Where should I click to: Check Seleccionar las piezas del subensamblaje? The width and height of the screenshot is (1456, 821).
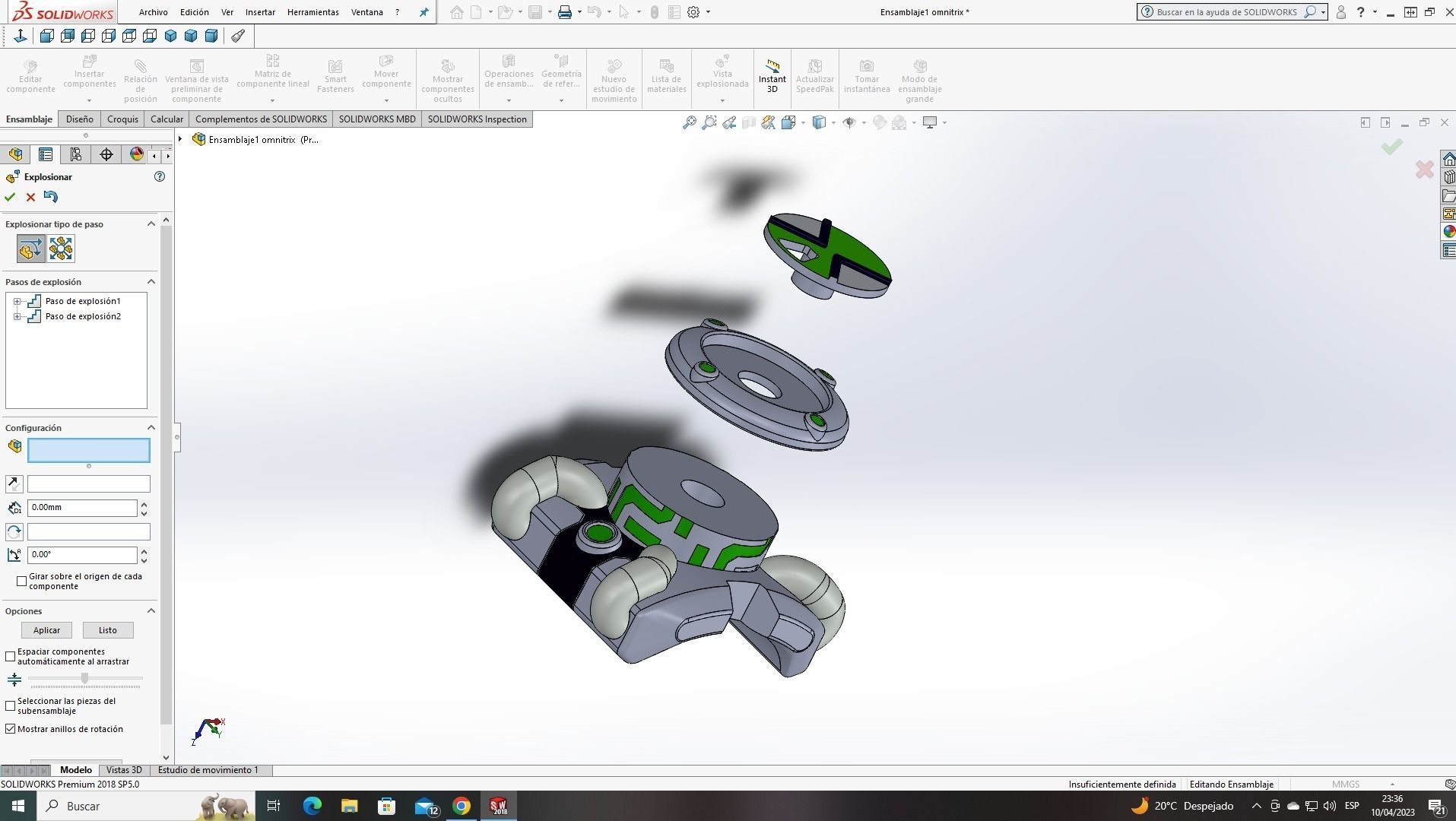(11, 705)
